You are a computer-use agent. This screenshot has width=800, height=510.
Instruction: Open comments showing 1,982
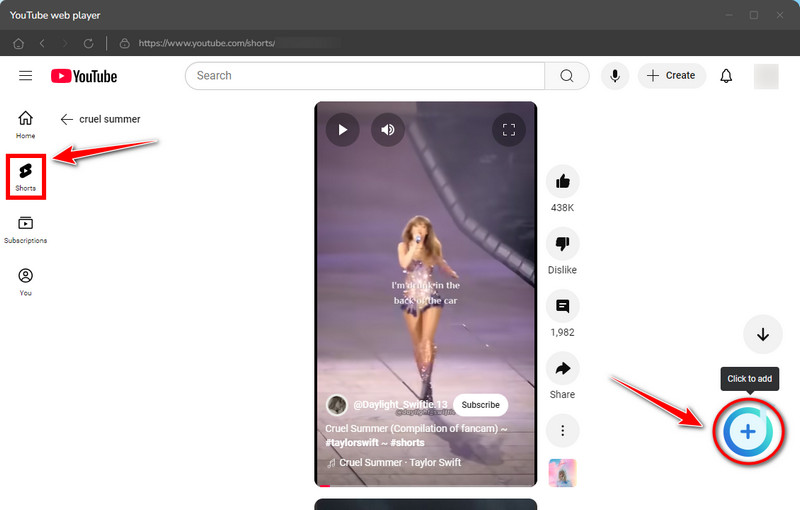pyautogui.click(x=562, y=306)
